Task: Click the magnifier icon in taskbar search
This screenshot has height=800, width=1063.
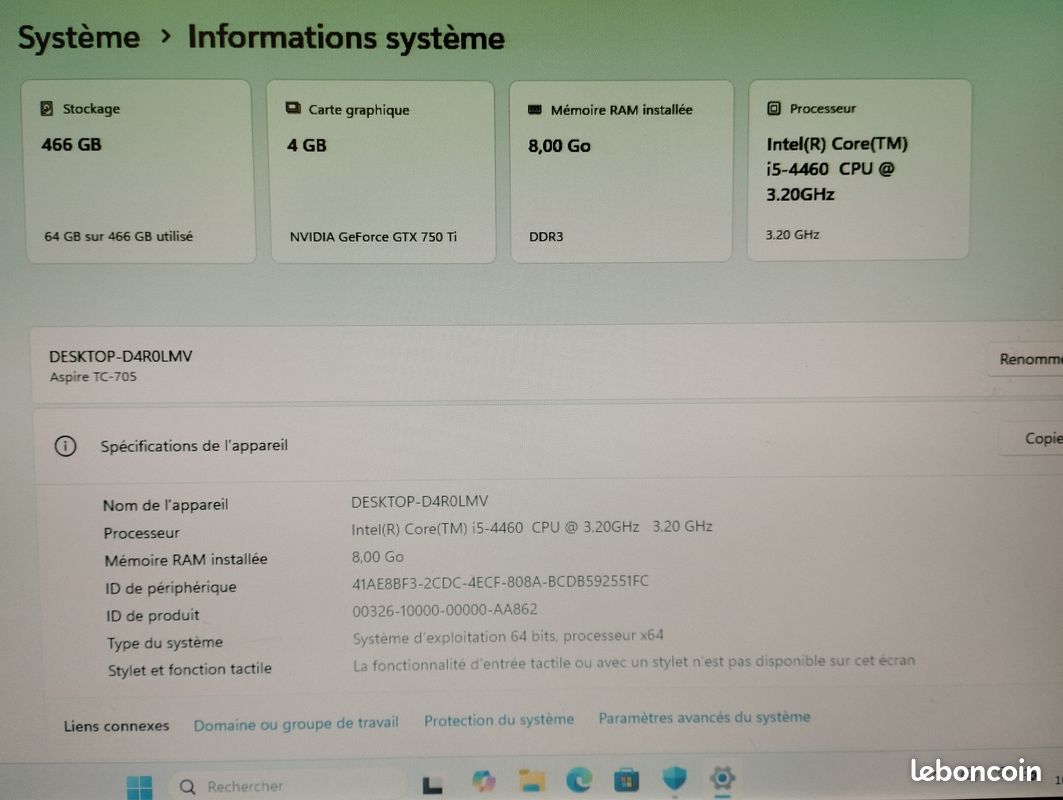Action: tap(188, 786)
